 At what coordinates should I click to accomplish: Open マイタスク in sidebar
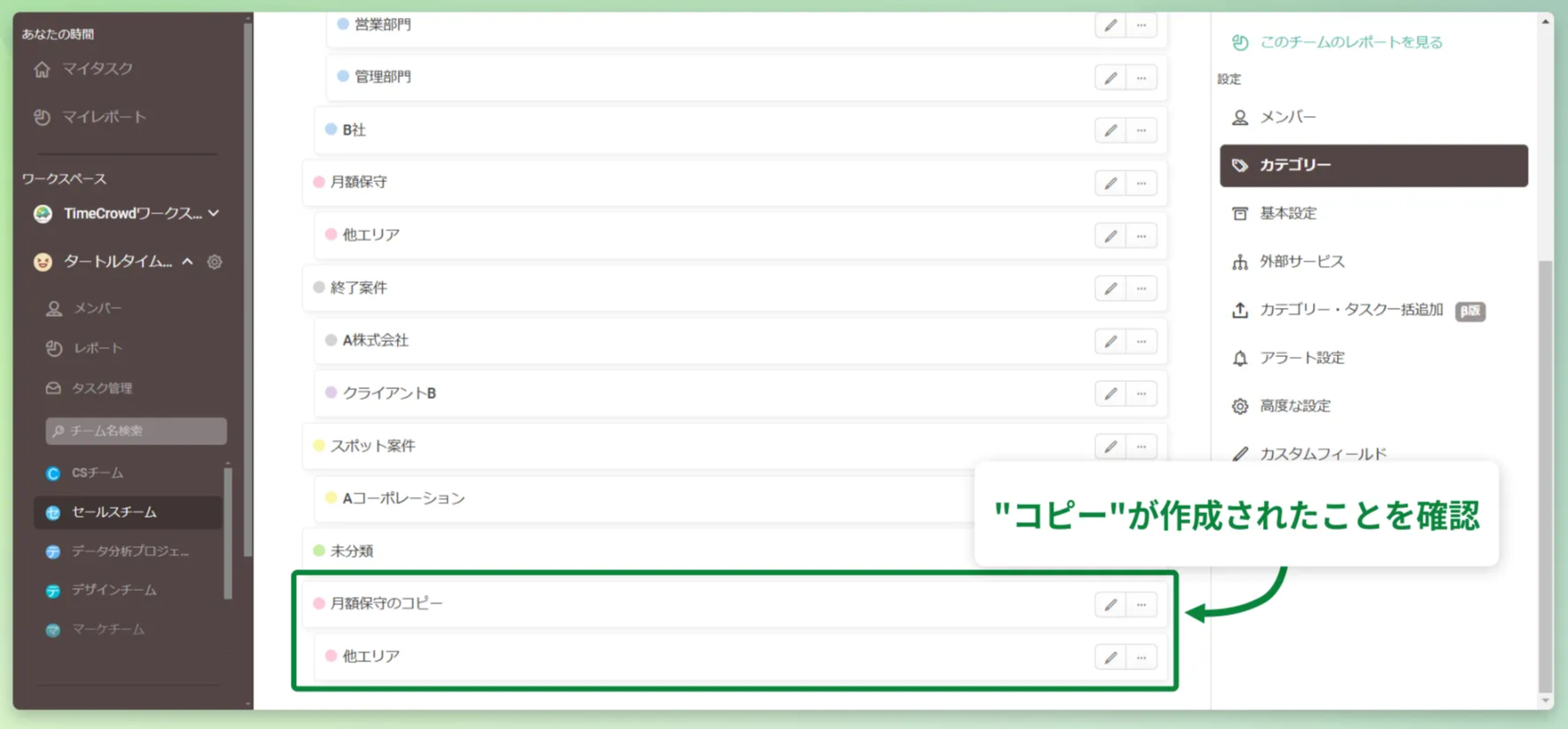pos(96,69)
